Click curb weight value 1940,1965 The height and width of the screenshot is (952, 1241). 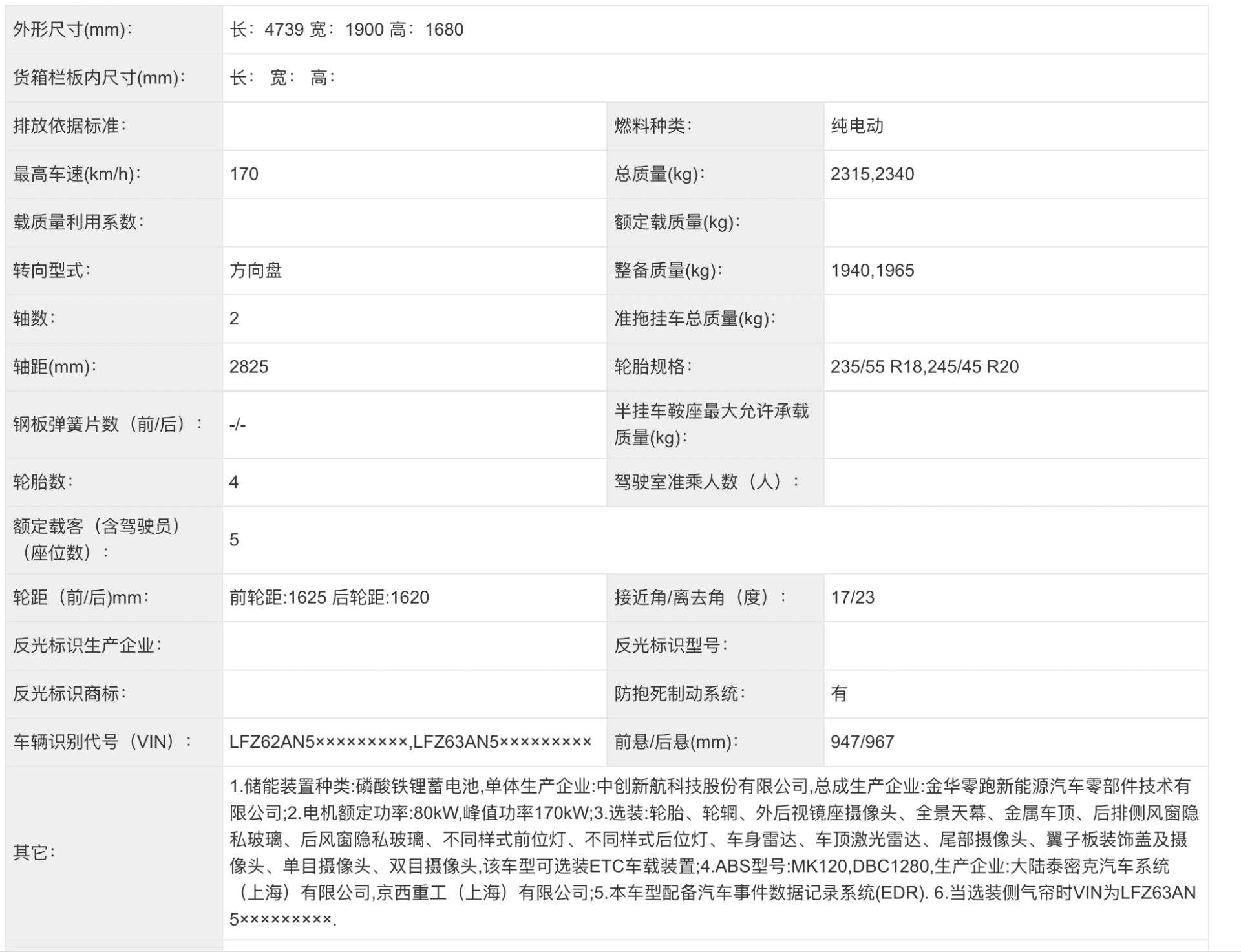pyautogui.click(x=872, y=270)
